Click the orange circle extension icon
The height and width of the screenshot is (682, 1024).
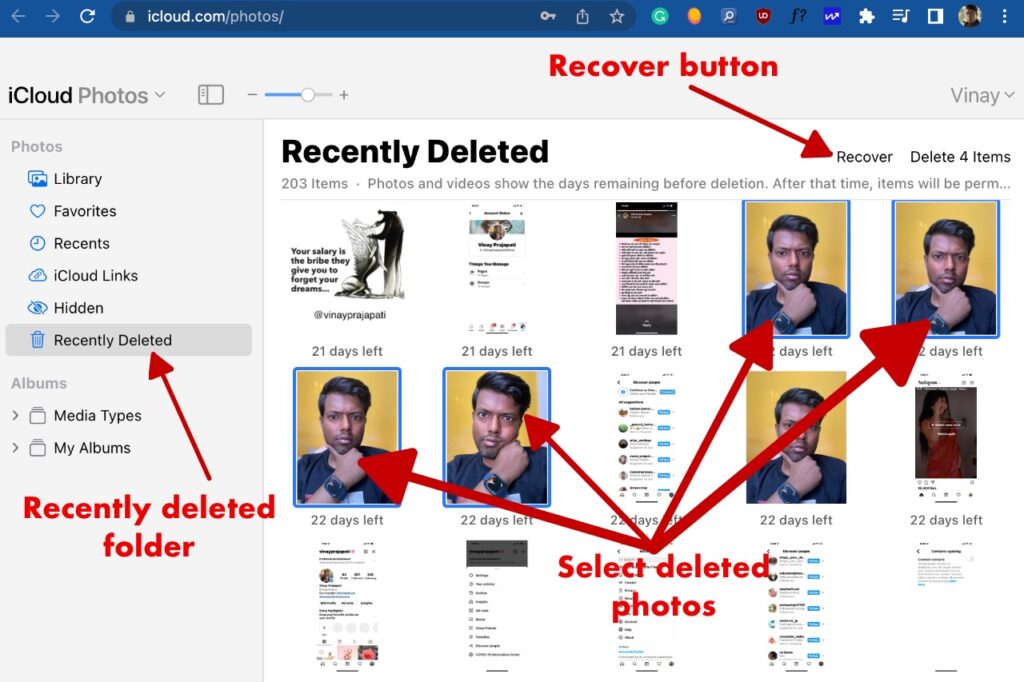pyautogui.click(x=694, y=16)
